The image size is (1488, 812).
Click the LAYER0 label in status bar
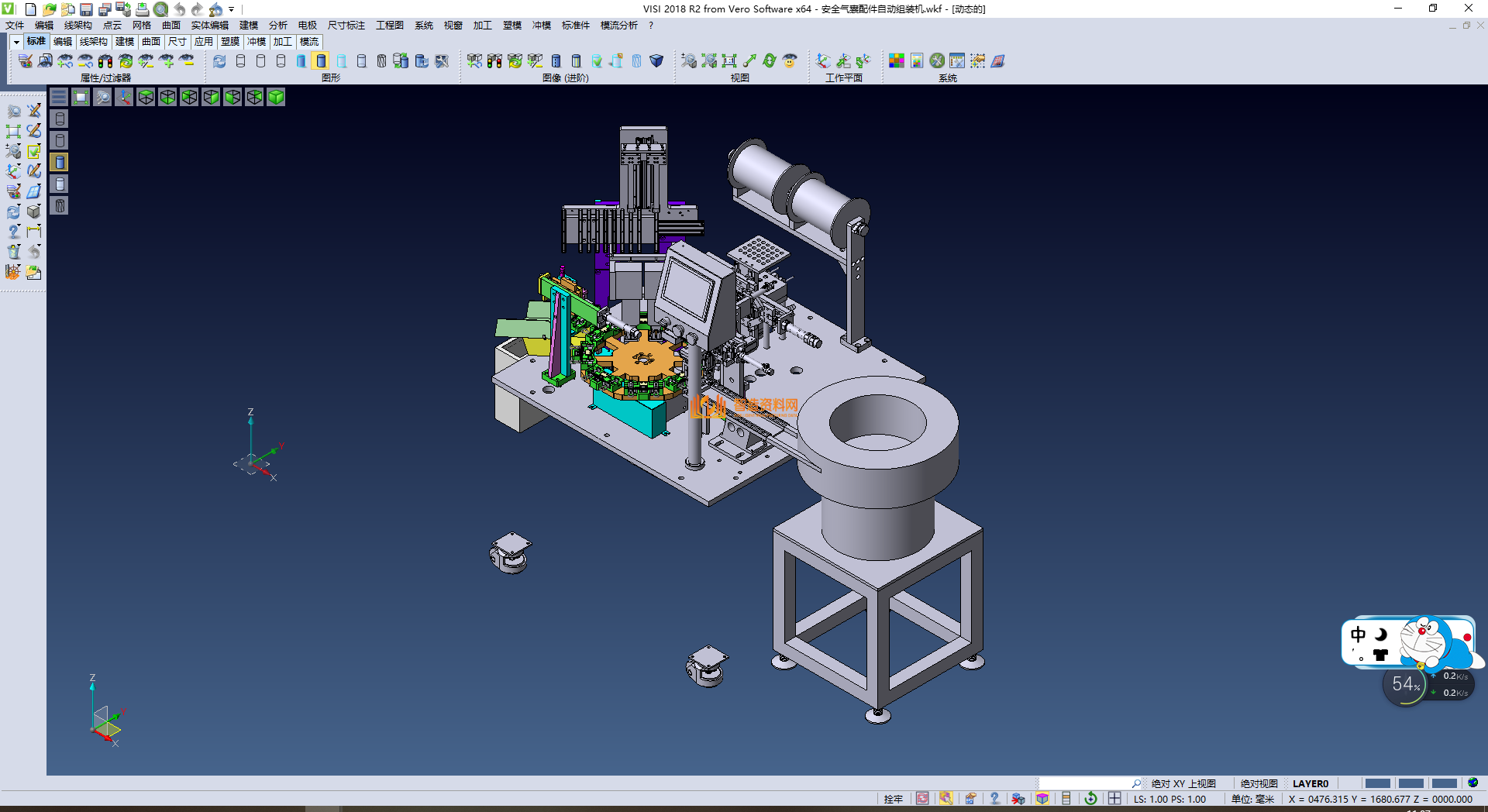click(1310, 783)
